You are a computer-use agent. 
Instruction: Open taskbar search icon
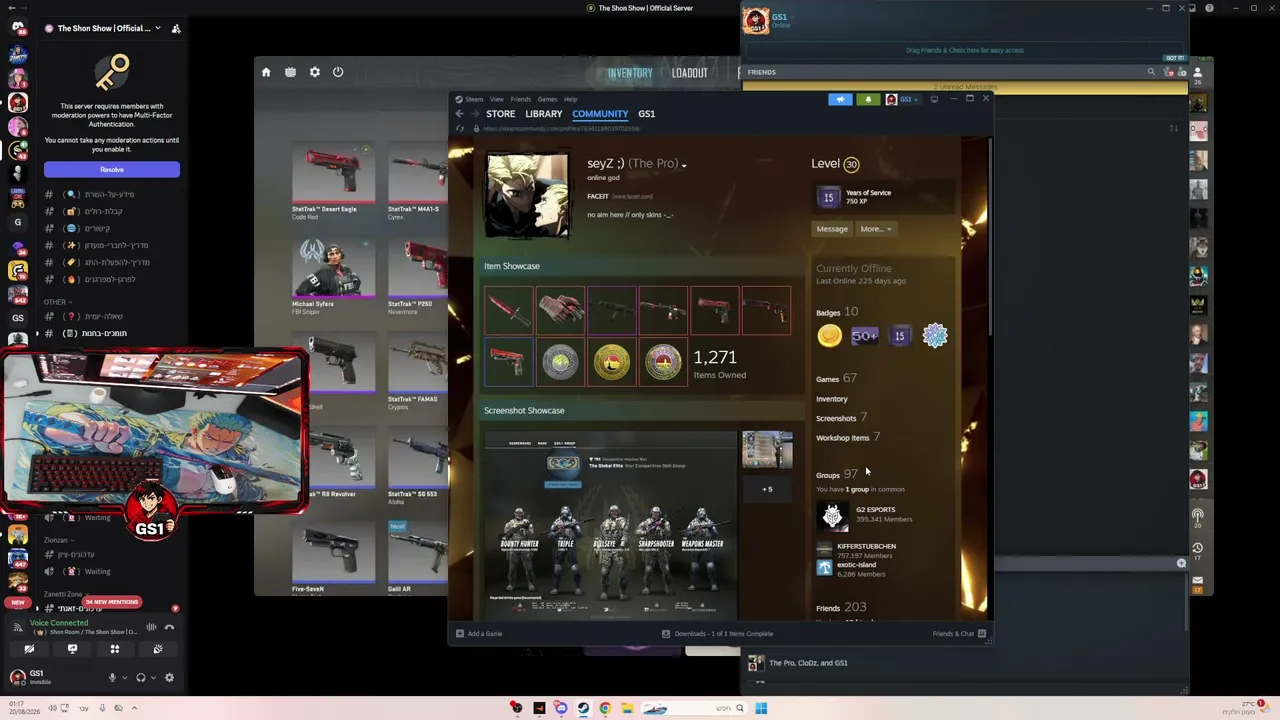(x=740, y=708)
